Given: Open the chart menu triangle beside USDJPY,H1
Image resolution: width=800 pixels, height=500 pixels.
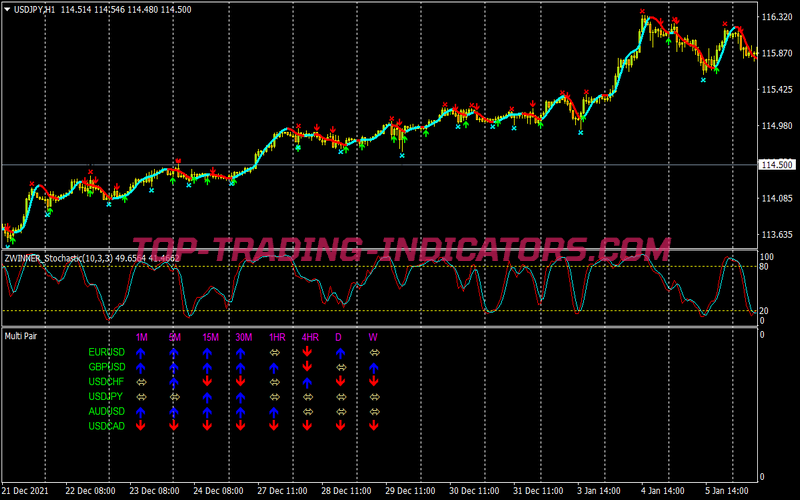Looking at the screenshot, I should (7, 9).
